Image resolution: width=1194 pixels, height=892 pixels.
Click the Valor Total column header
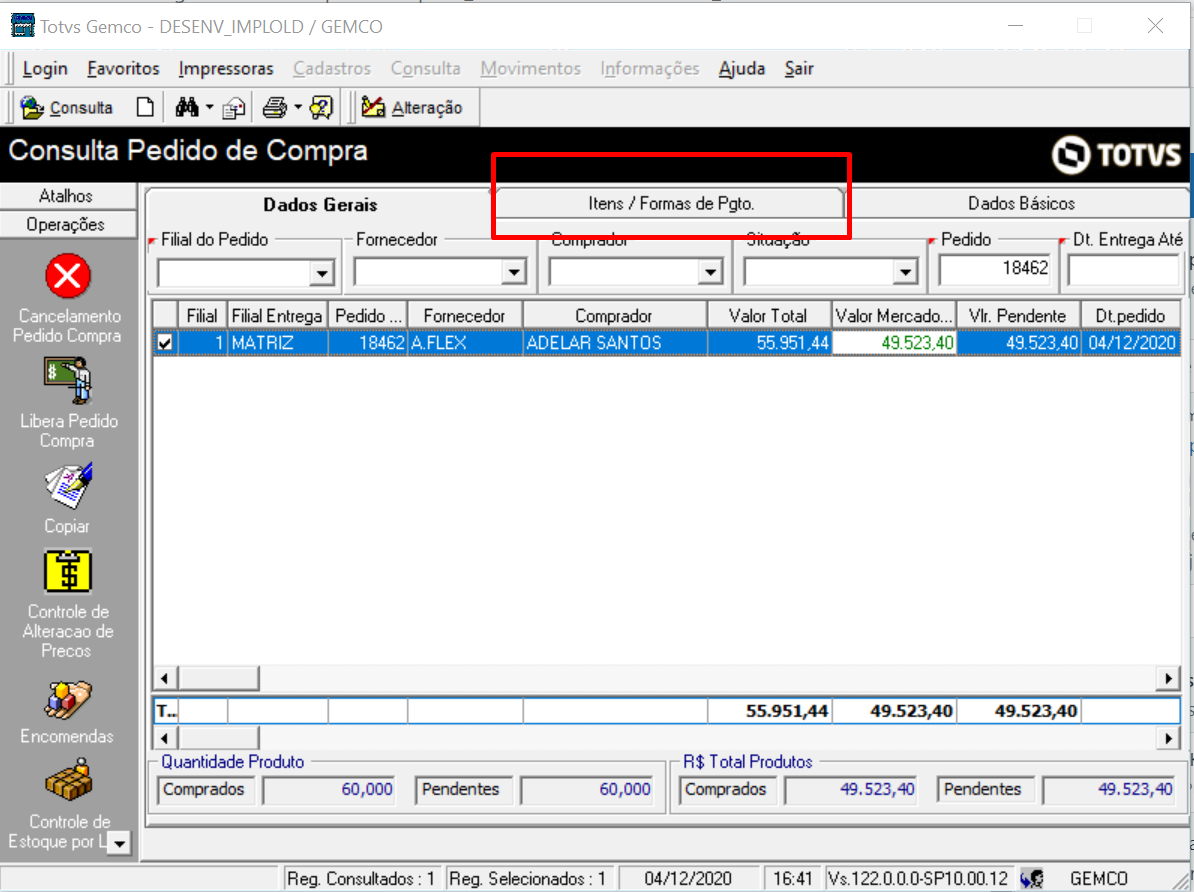pos(768,315)
